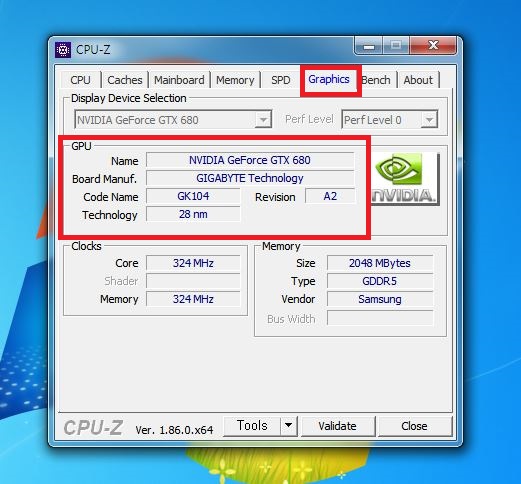Image resolution: width=521 pixels, height=484 pixels.
Task: Click the Memory clock 324 MHz value
Action: (193, 299)
